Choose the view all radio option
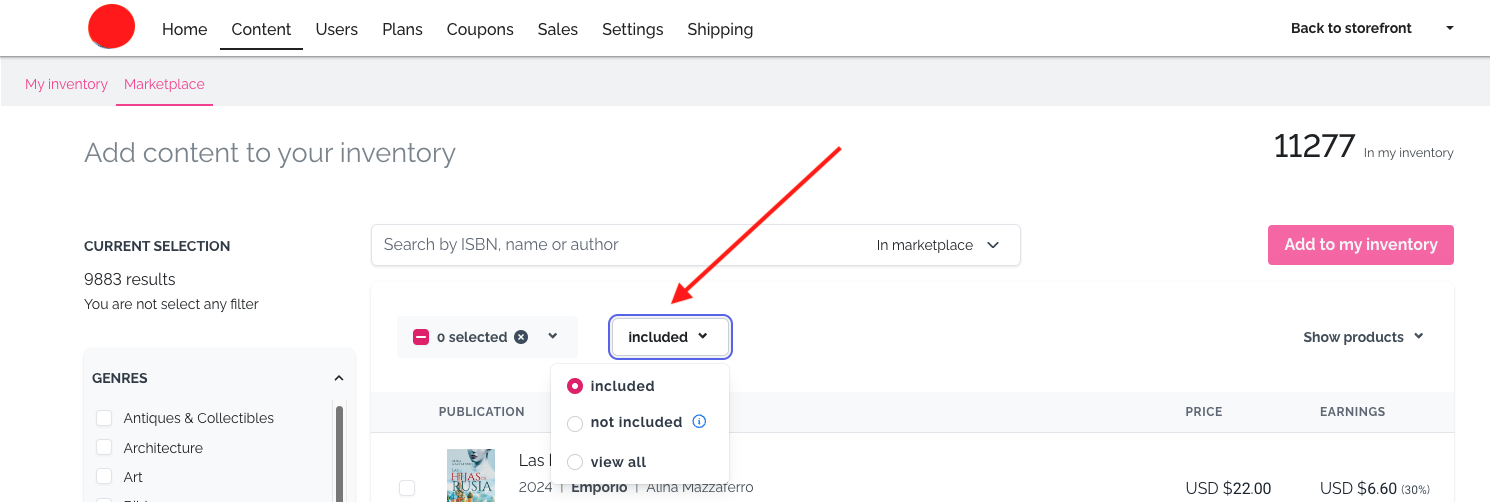This screenshot has height=502, width=1490. 575,462
